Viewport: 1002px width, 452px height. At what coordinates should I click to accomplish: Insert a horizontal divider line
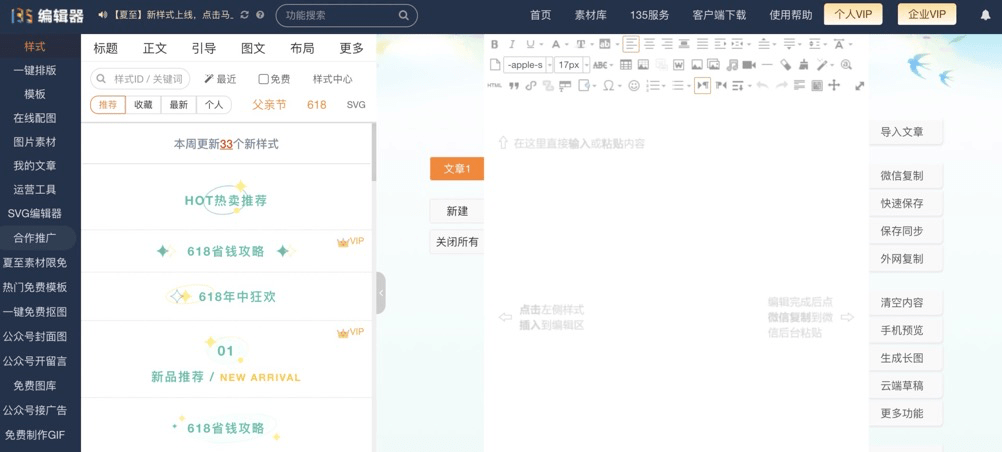(767, 65)
